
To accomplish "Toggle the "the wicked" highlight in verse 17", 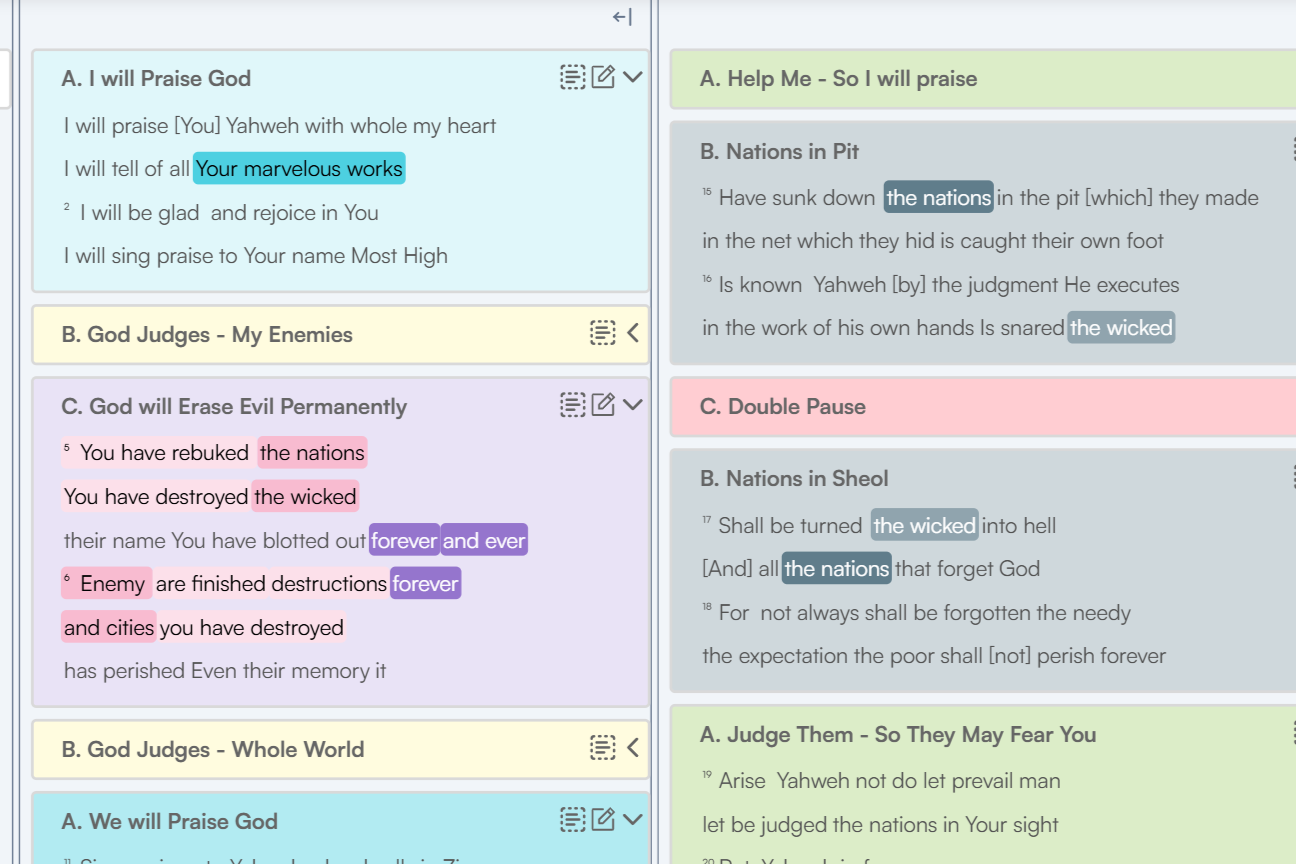I will (923, 525).
